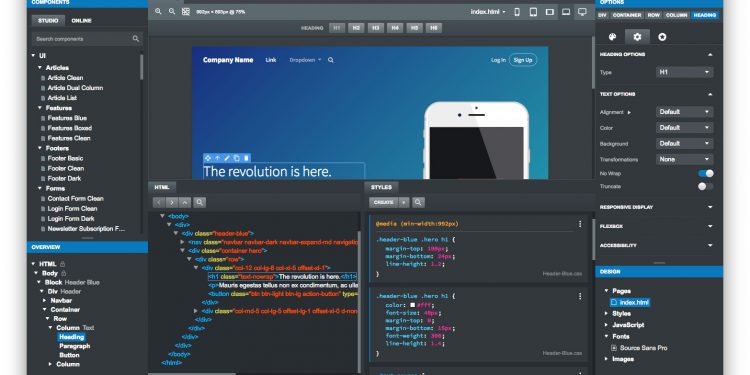Select the tablet portrait preview icon
Viewport: 750px width, 375px height.
pos(533,12)
